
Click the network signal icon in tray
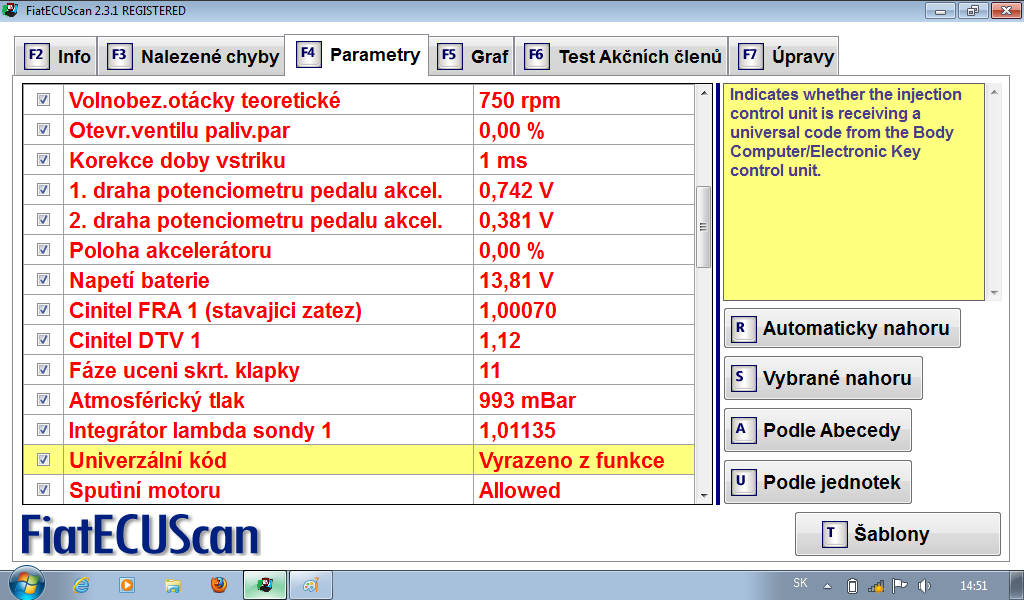tap(876, 585)
